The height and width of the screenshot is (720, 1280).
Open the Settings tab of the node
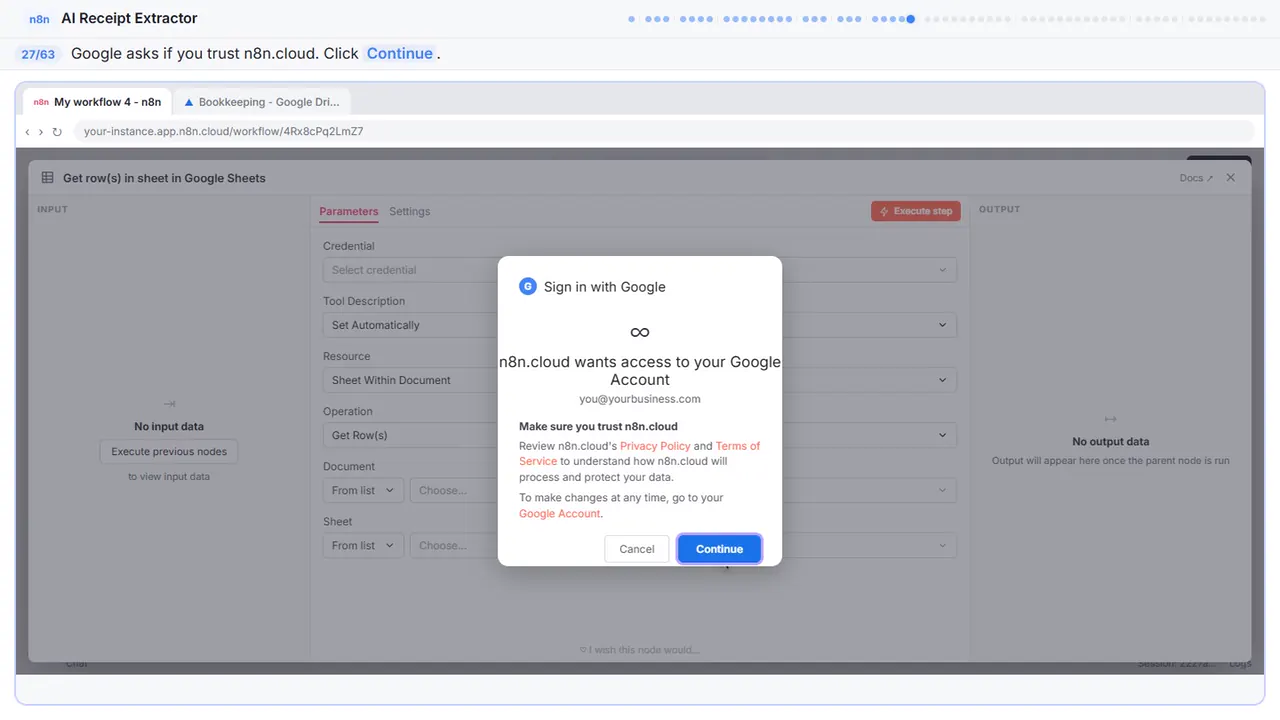410,211
